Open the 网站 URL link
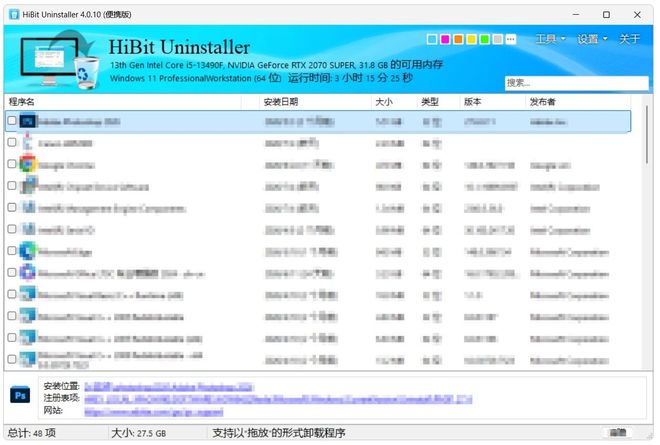The image size is (660, 445). (154, 412)
